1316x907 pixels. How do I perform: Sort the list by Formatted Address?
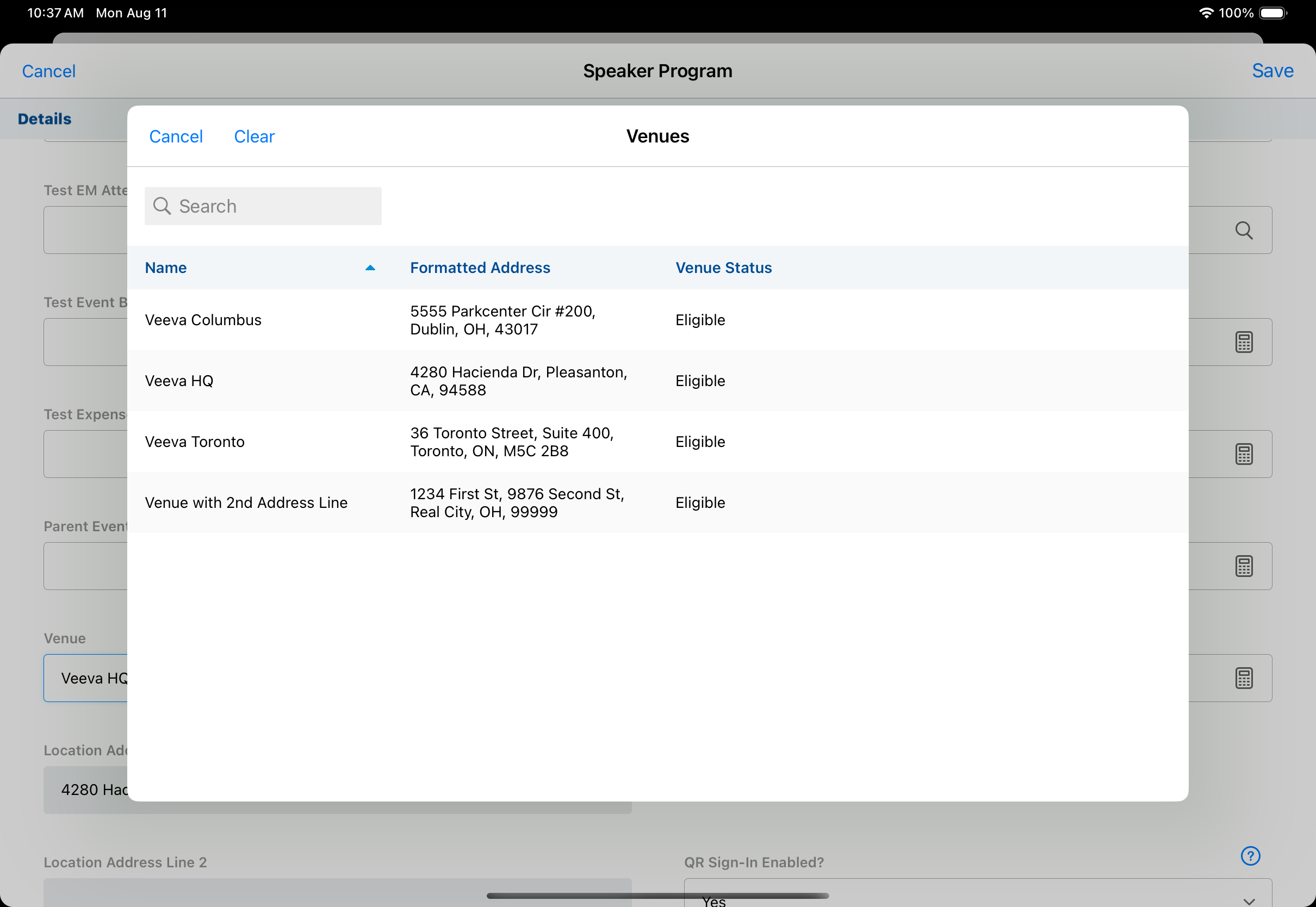click(480, 268)
